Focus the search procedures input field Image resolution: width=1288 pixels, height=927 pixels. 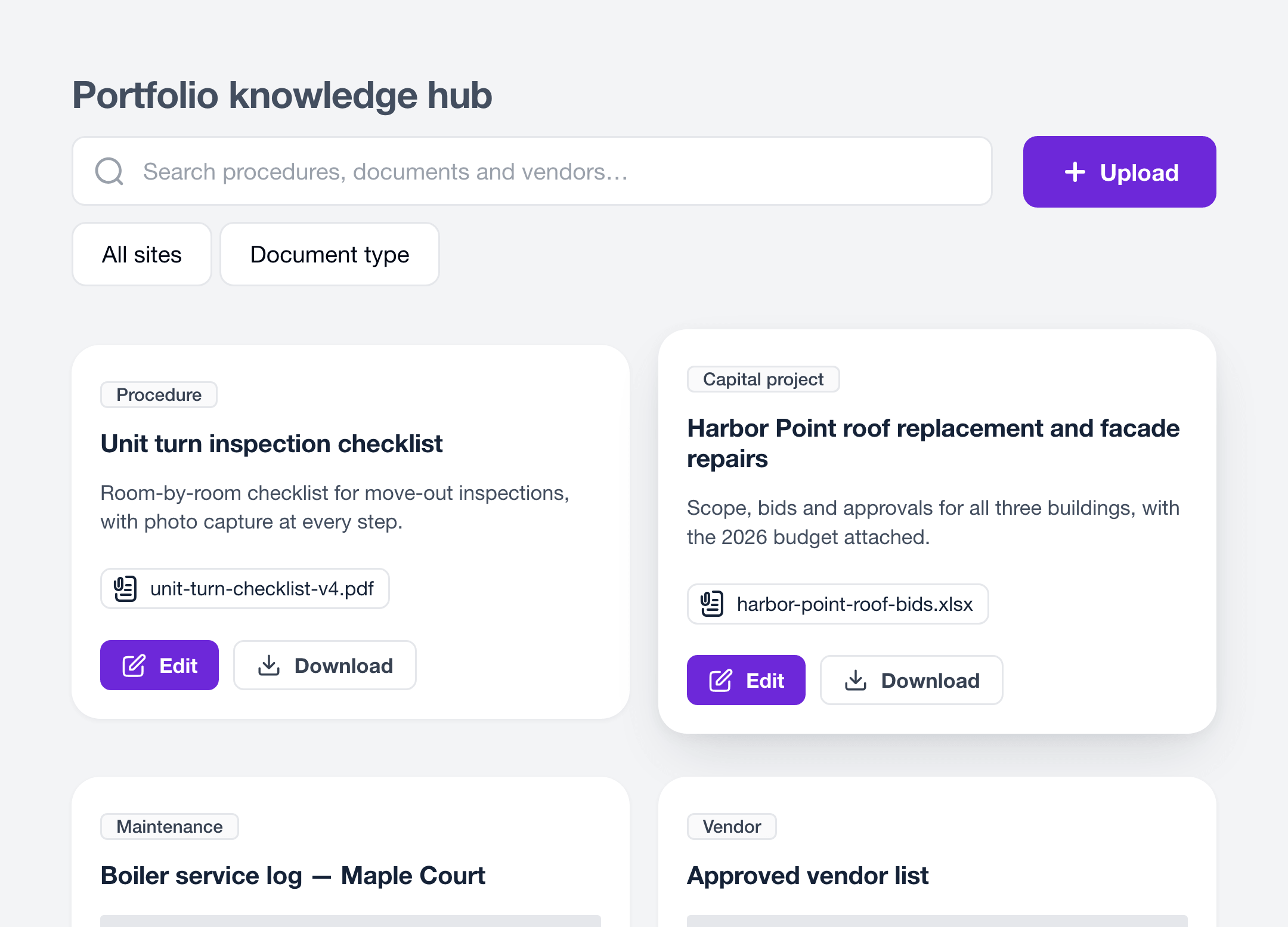point(532,171)
